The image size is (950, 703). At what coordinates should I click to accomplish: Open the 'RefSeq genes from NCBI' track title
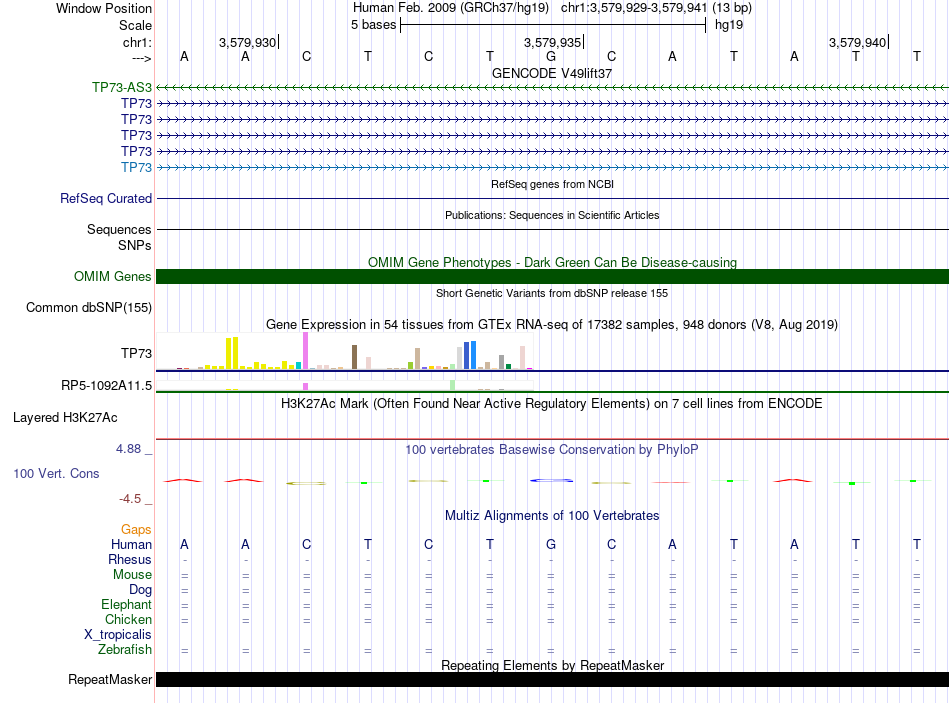(552, 184)
